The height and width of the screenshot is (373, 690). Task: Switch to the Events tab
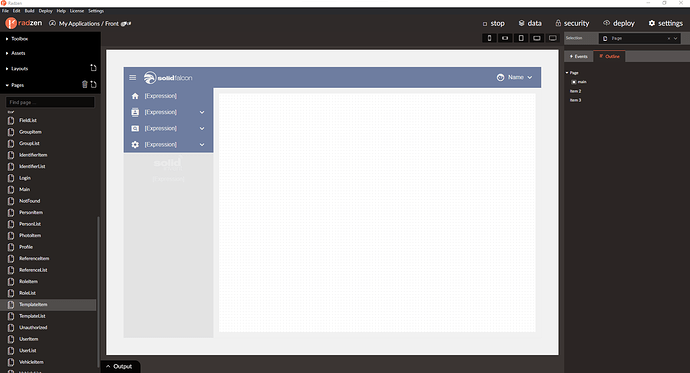click(579, 56)
